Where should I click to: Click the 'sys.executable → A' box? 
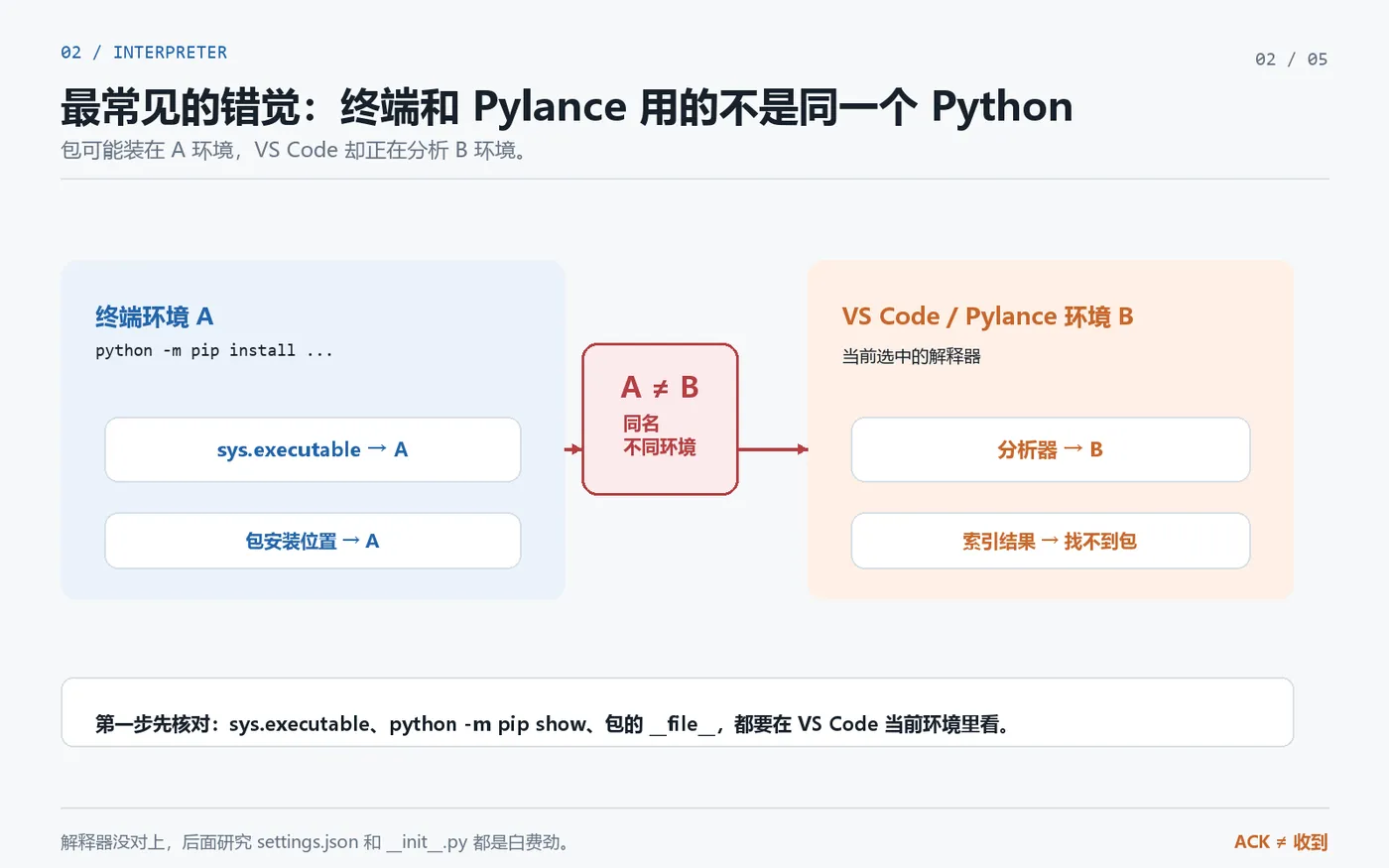[313, 449]
